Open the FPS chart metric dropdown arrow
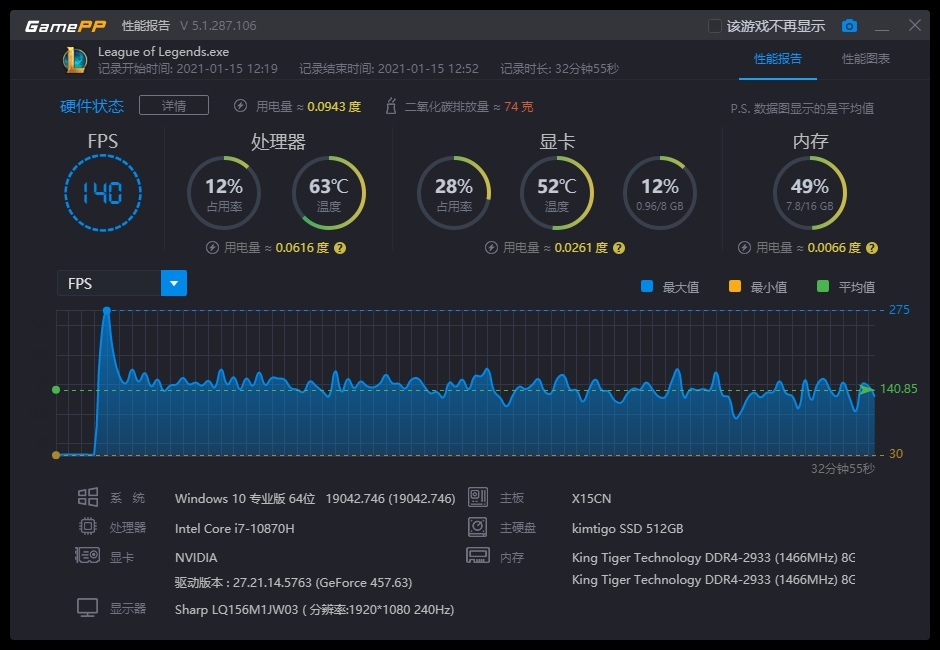 [x=174, y=283]
